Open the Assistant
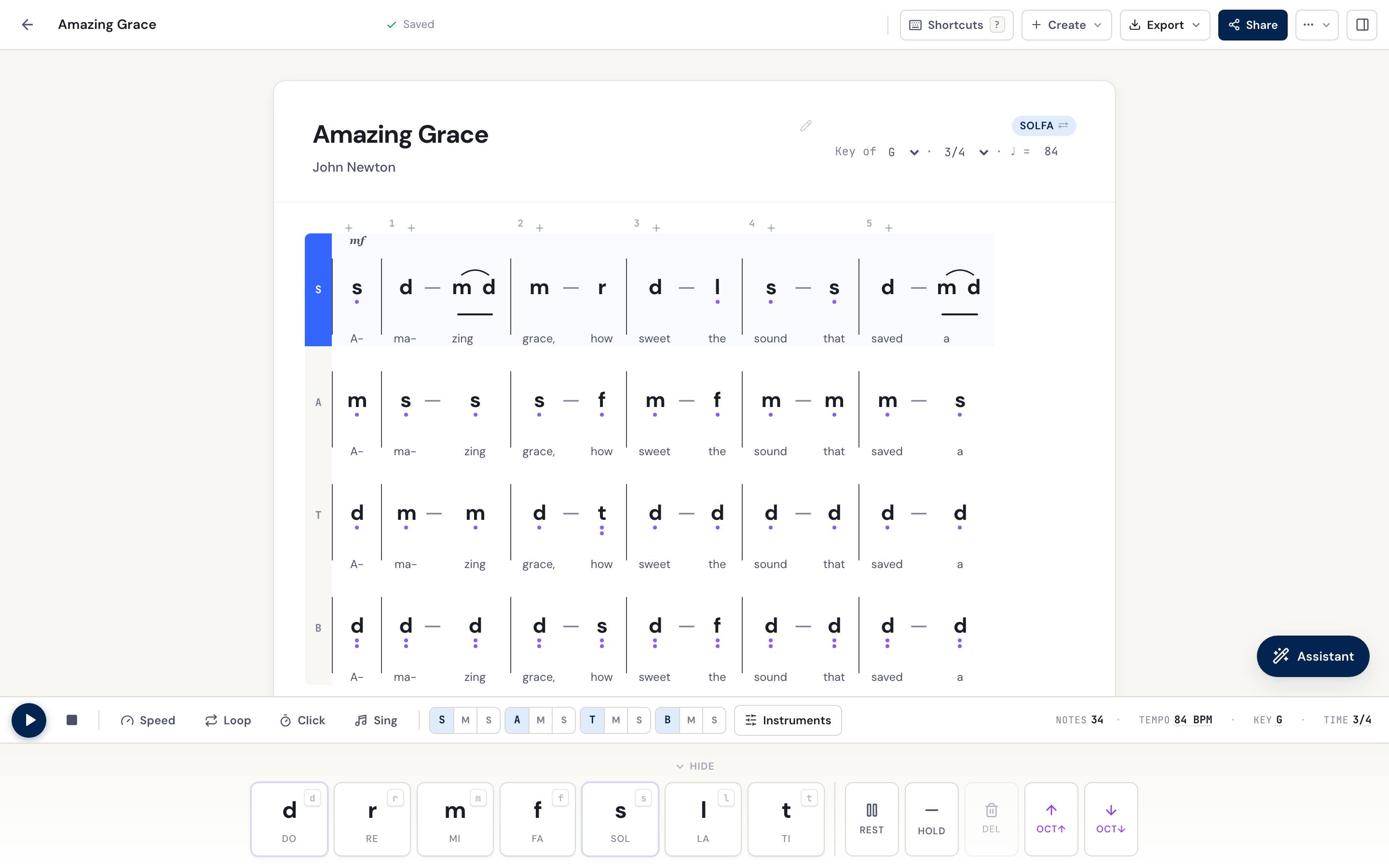Screen dimensions: 1389x868 click(1313, 656)
